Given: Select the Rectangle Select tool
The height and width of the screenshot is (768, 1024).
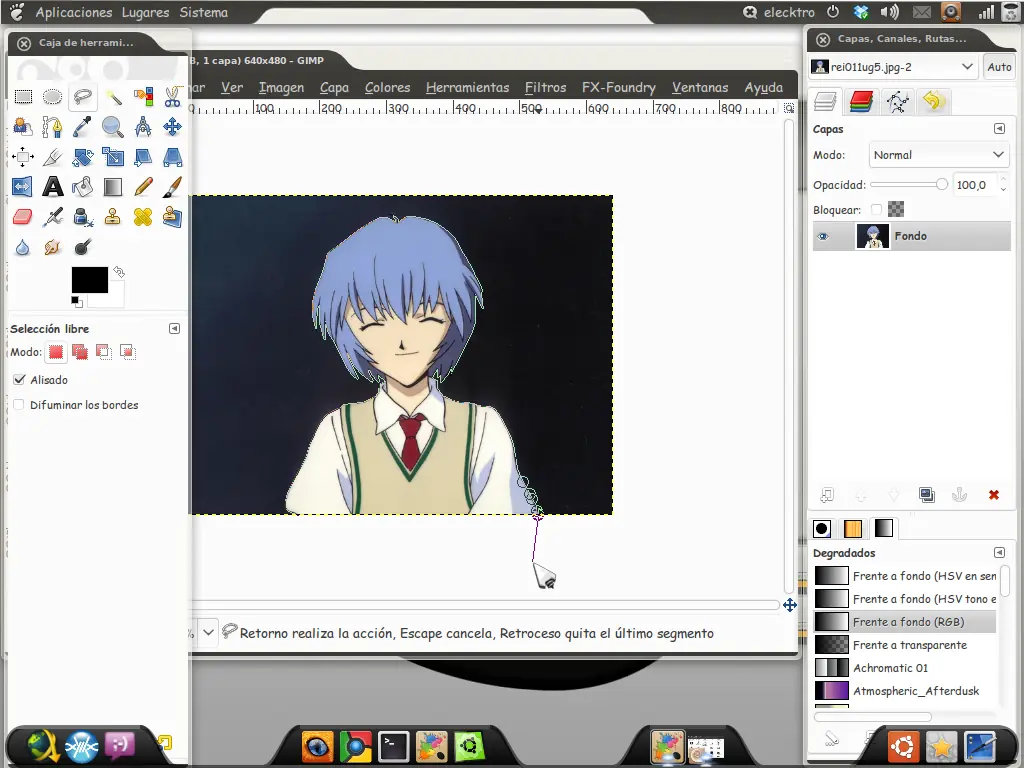Looking at the screenshot, I should (23, 97).
